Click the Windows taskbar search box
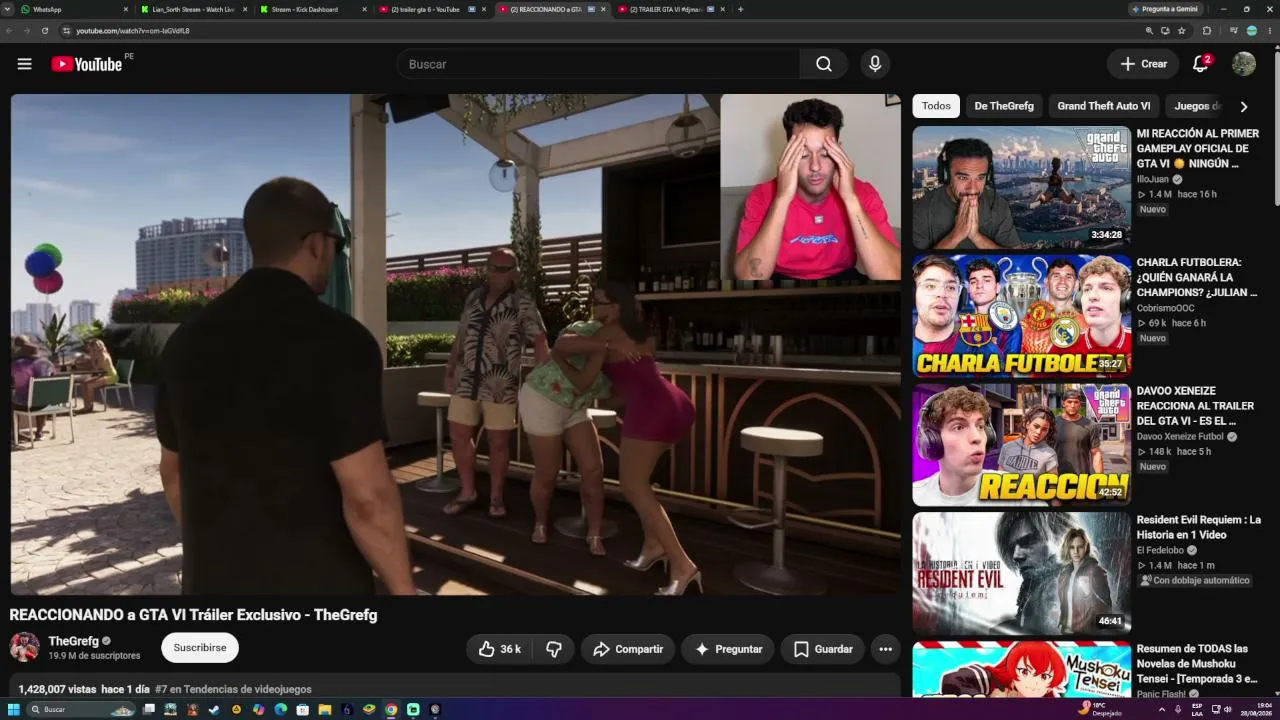 point(79,710)
